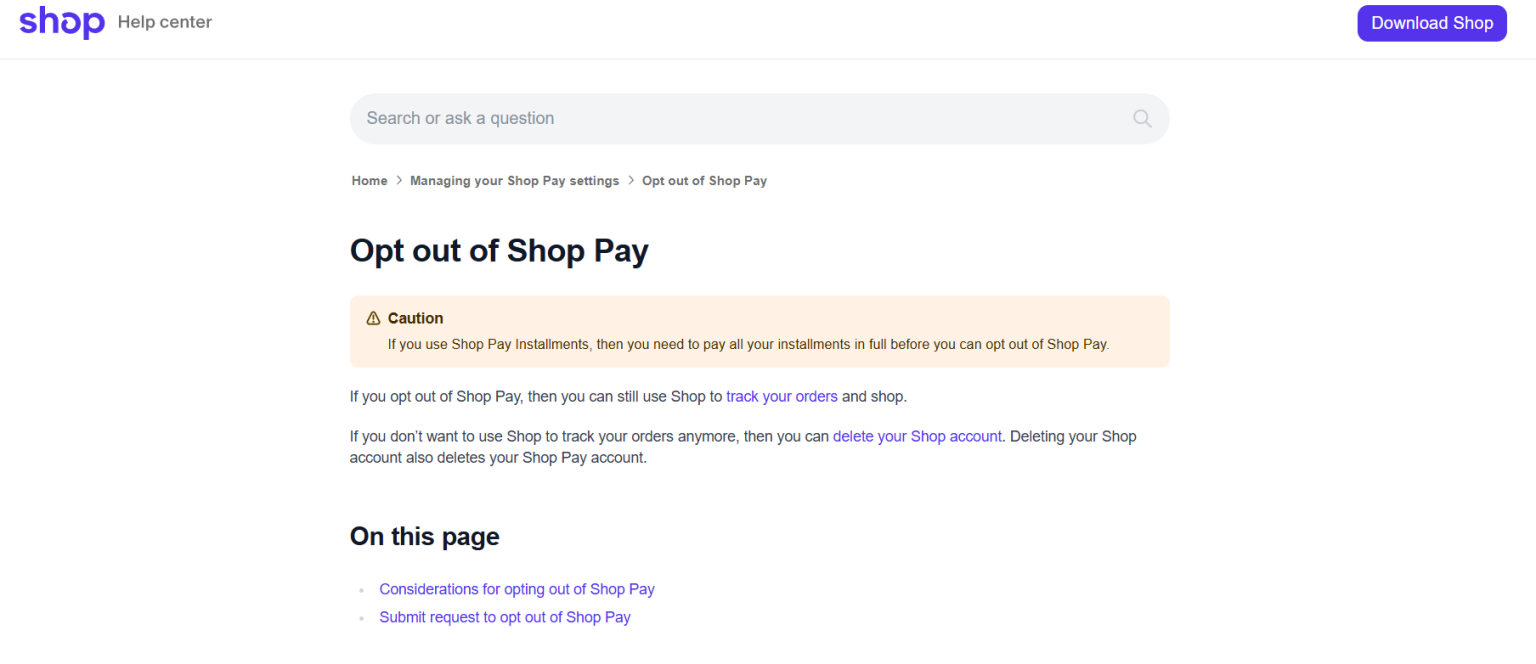
Task: Click the Caution banner title text
Action: pyautogui.click(x=416, y=318)
